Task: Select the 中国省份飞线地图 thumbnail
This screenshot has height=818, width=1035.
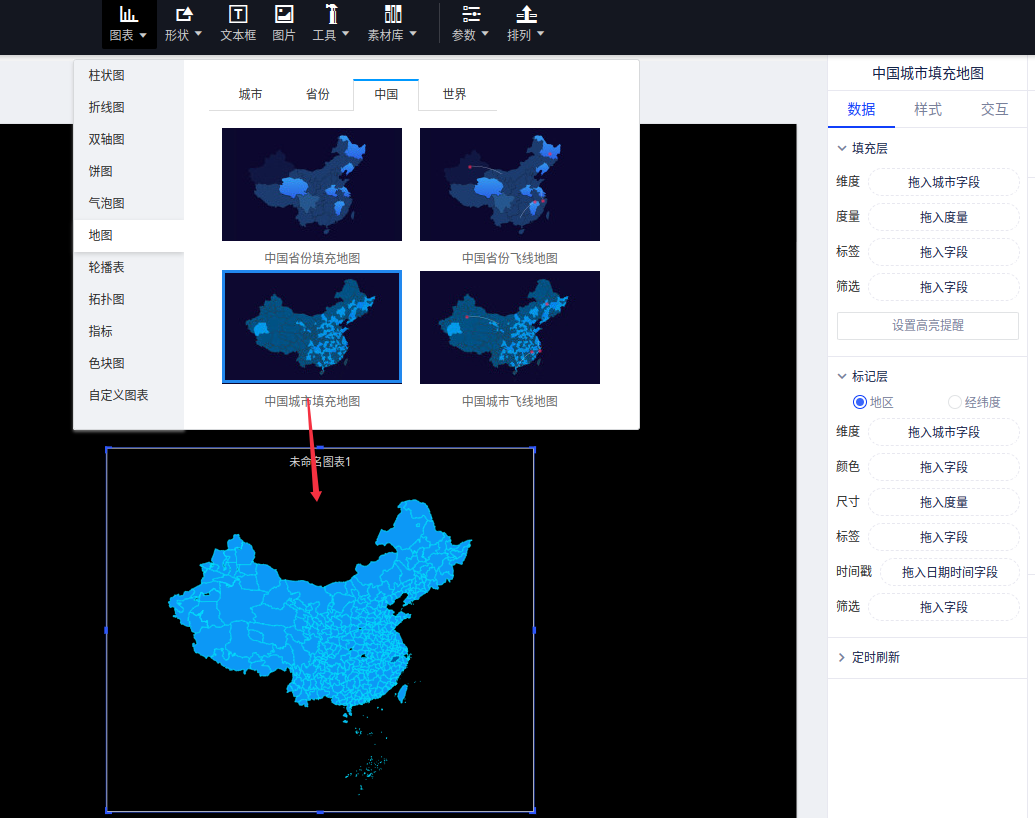Action: point(510,185)
